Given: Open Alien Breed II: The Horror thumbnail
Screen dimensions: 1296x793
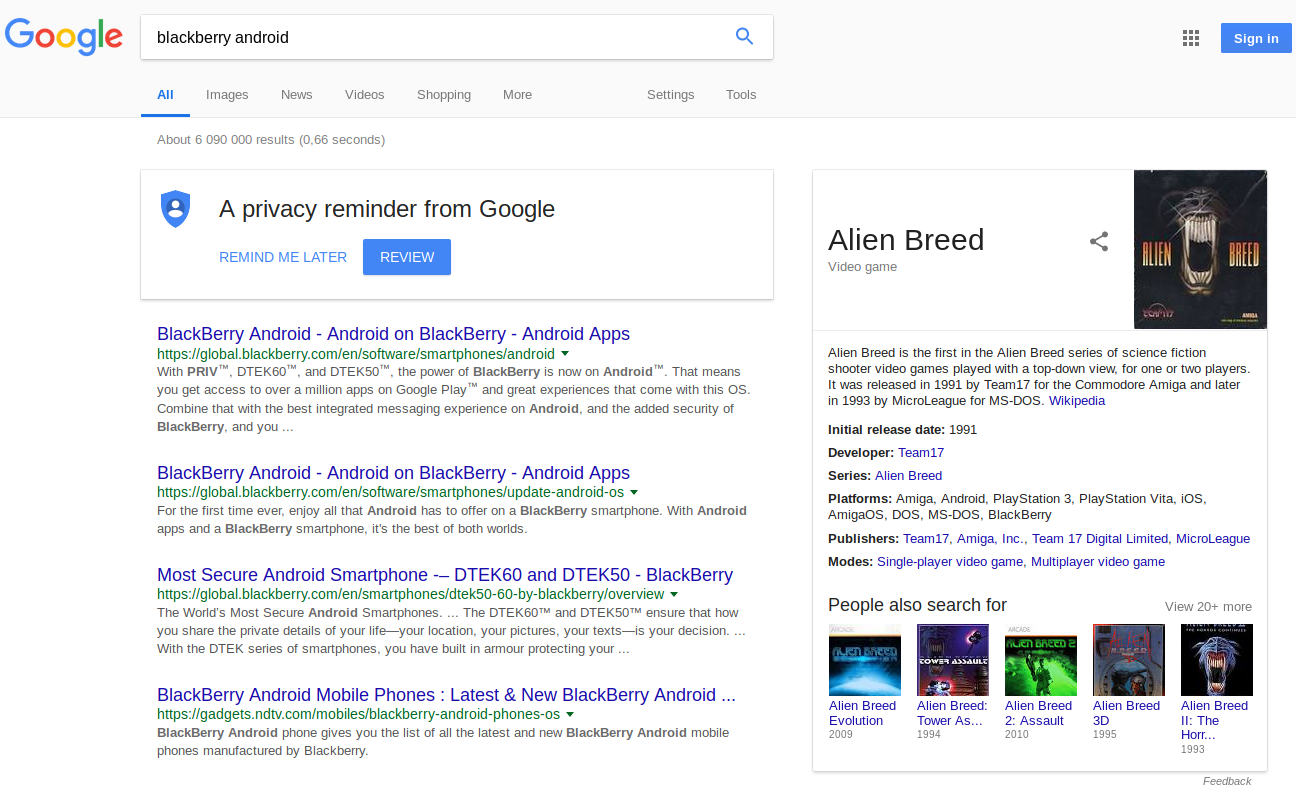Looking at the screenshot, I should tap(1217, 660).
